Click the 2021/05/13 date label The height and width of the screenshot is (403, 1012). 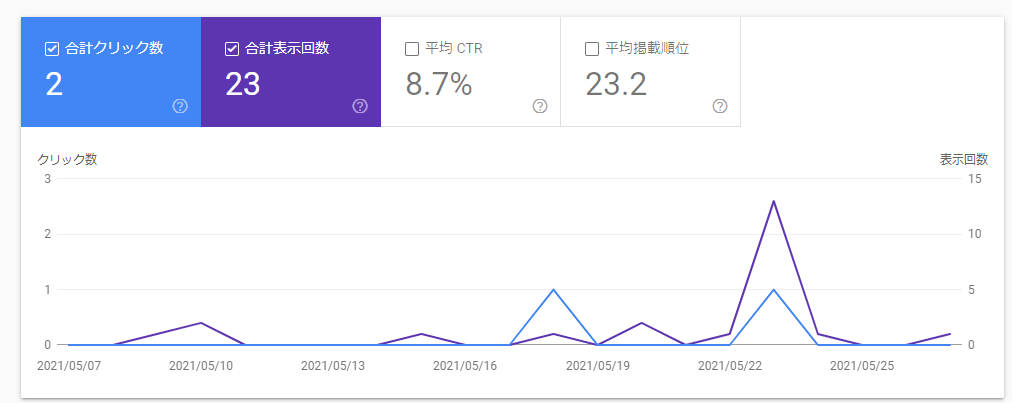pyautogui.click(x=333, y=366)
